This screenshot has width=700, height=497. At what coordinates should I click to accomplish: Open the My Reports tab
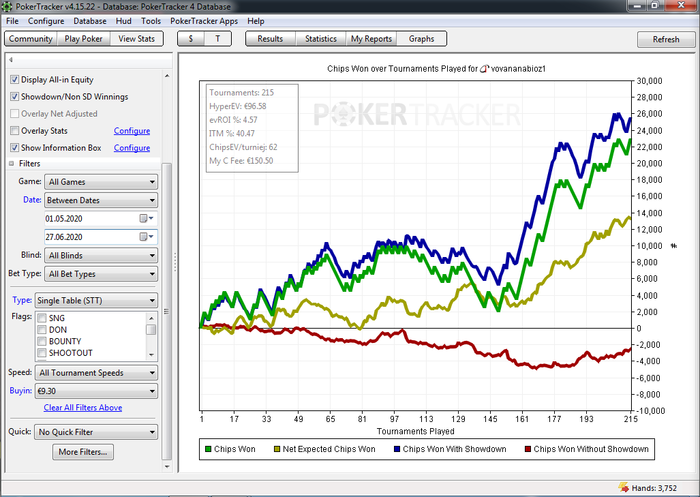point(371,39)
